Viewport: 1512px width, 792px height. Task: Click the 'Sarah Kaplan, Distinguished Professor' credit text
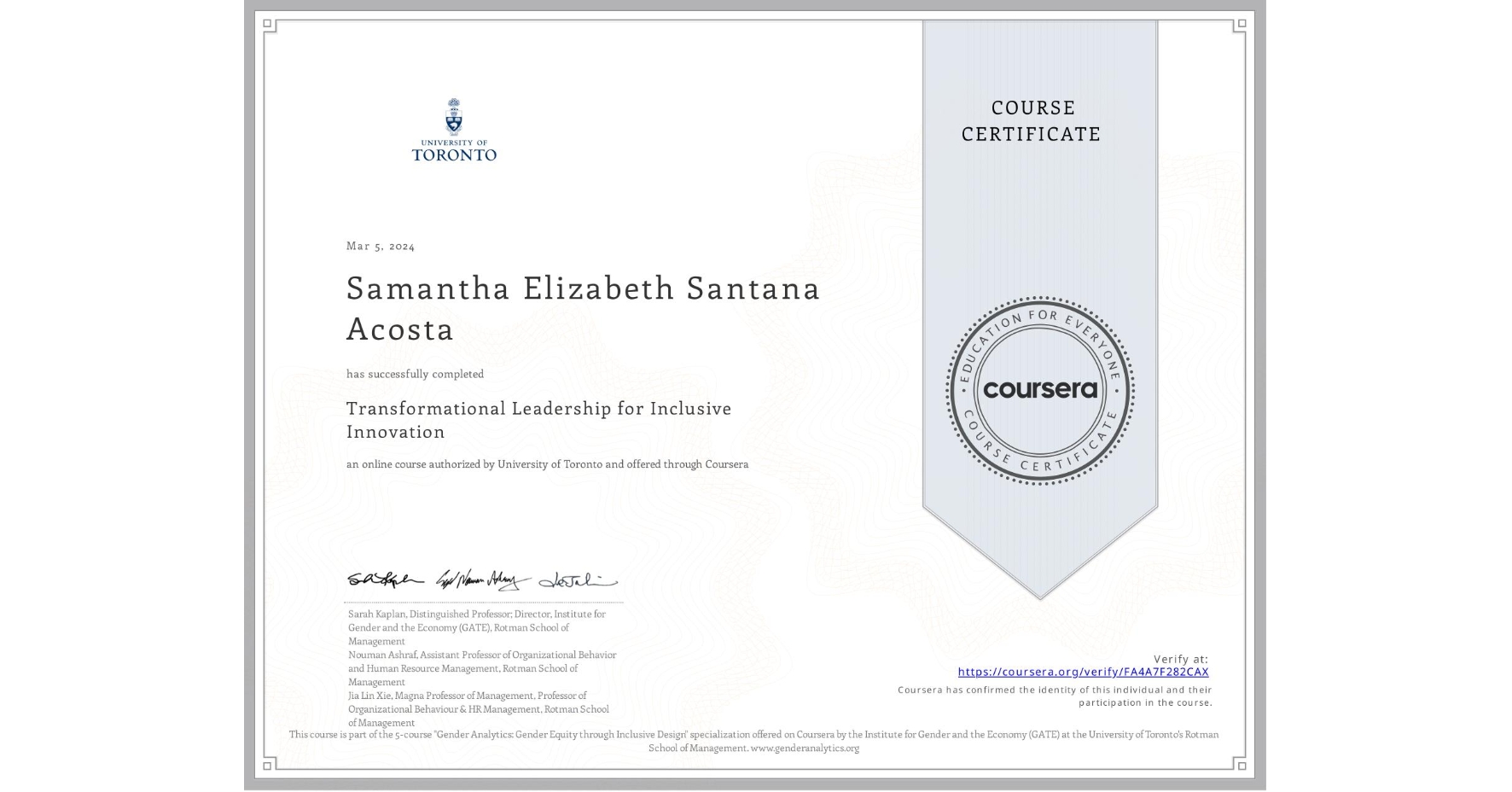(x=477, y=627)
